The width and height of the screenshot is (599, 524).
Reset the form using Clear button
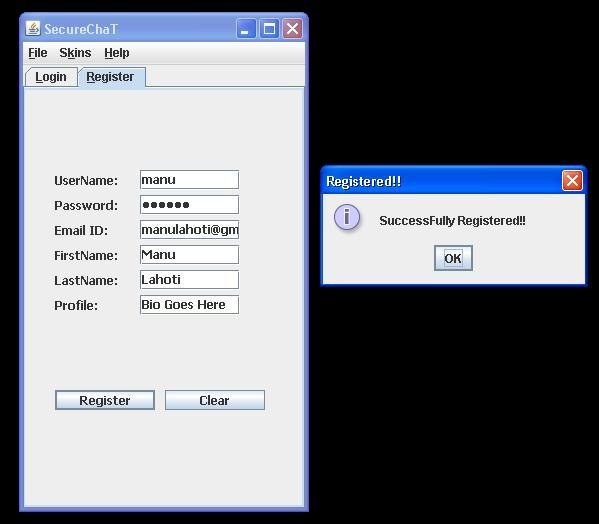point(215,400)
